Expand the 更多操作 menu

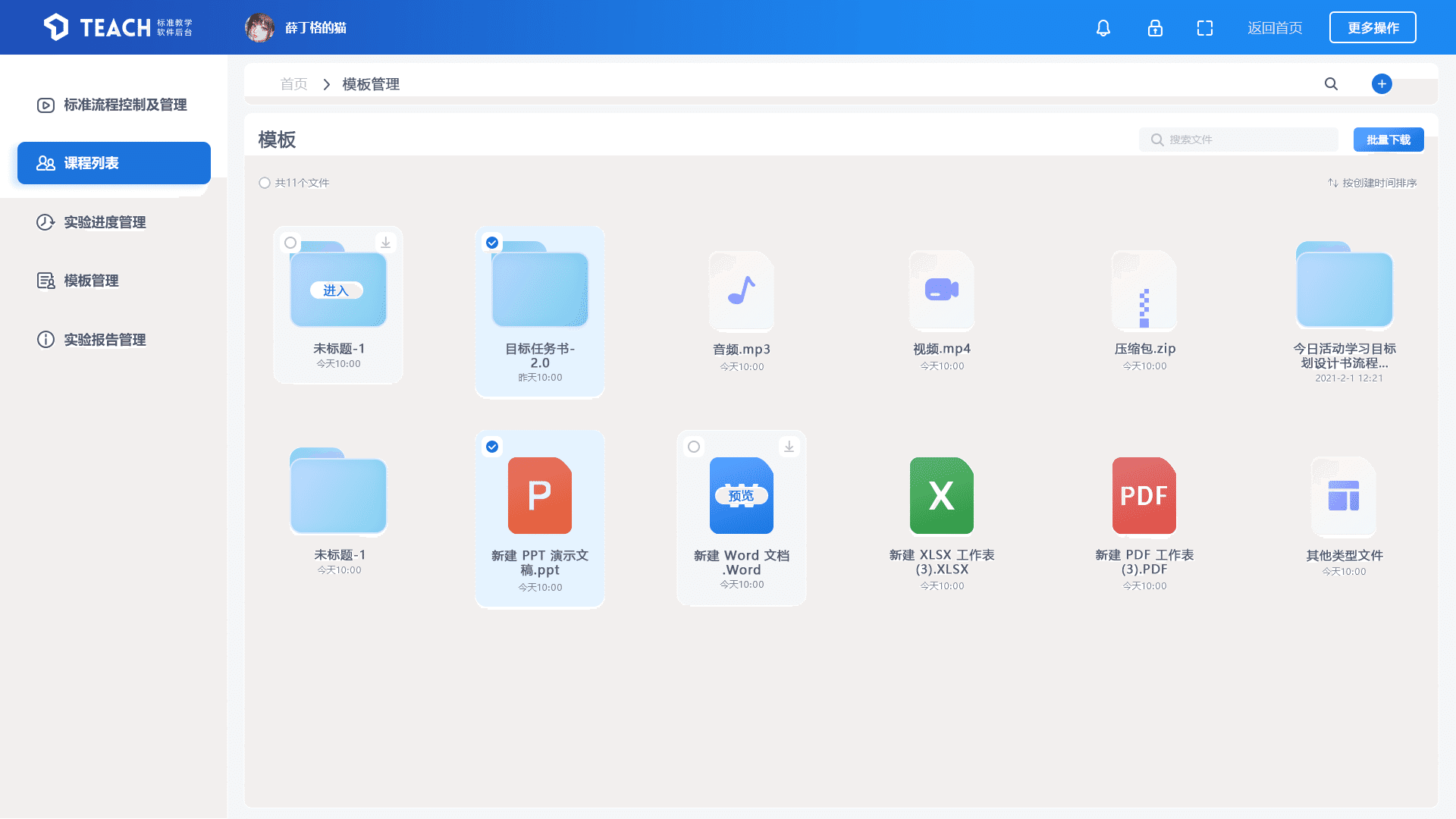point(1373,28)
